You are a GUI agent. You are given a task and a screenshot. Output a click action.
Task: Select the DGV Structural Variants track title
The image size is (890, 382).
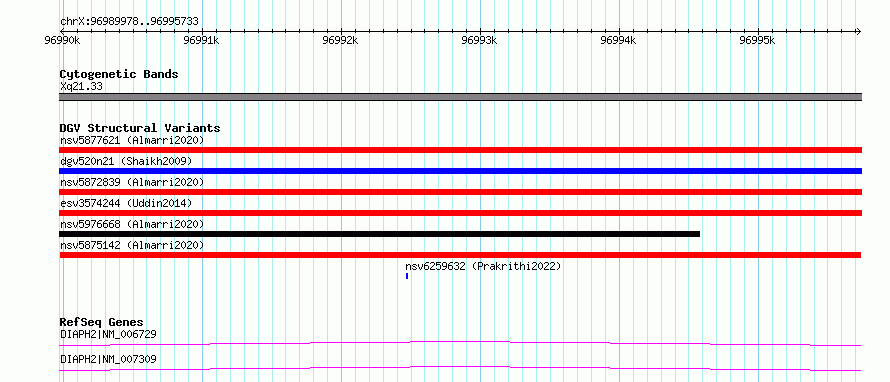point(140,128)
